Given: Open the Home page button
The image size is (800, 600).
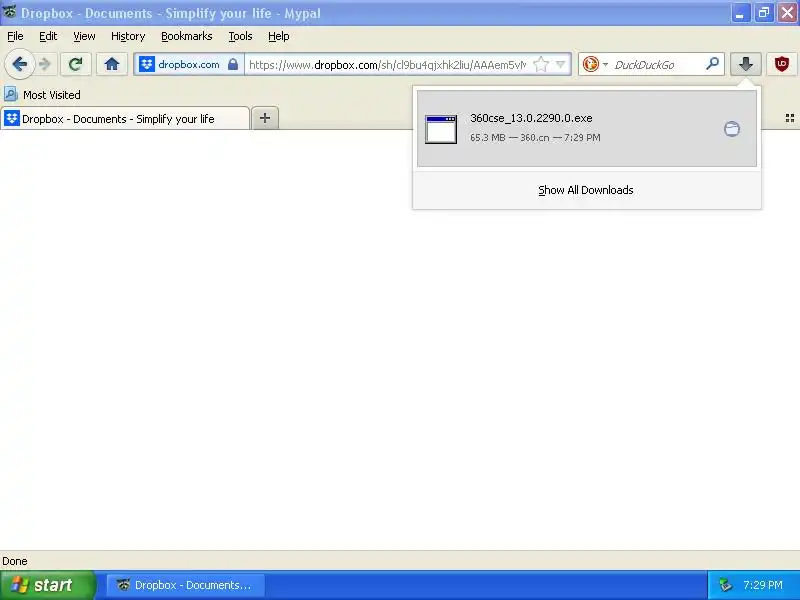Looking at the screenshot, I should click(x=112, y=64).
